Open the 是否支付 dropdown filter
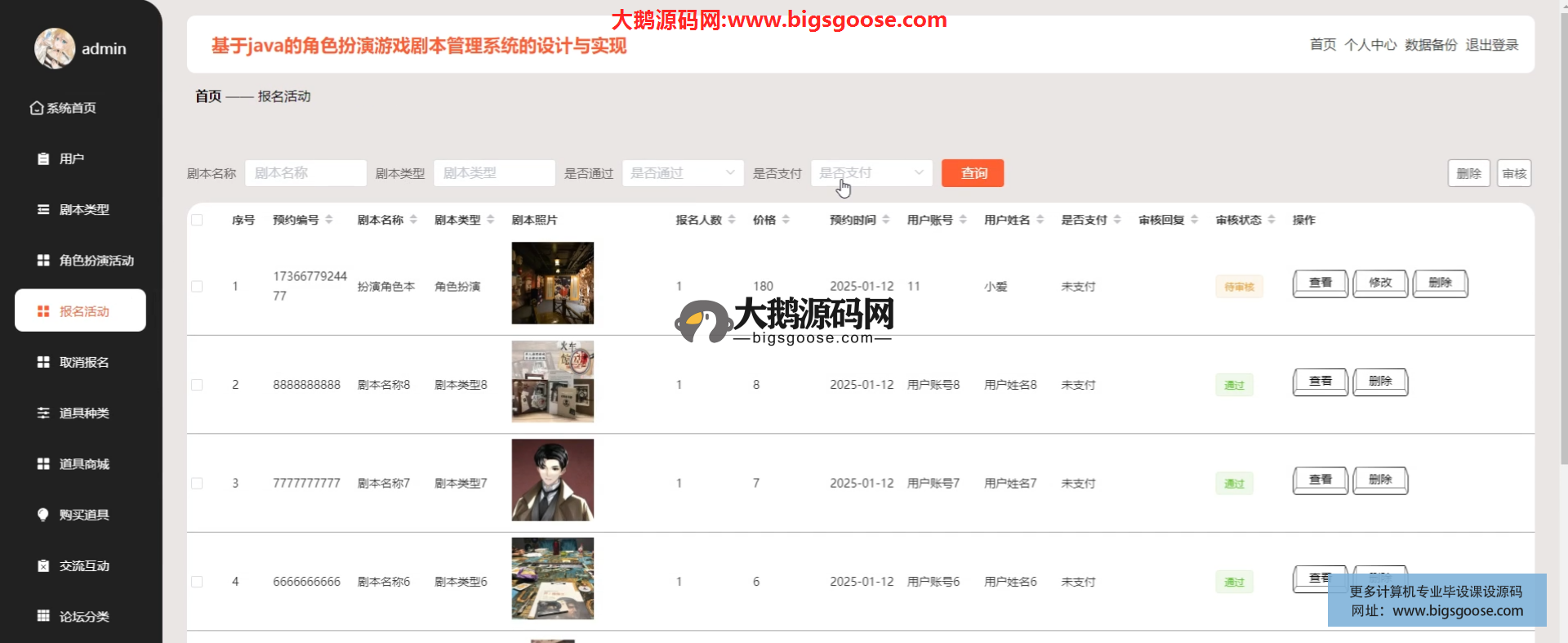 (x=871, y=173)
